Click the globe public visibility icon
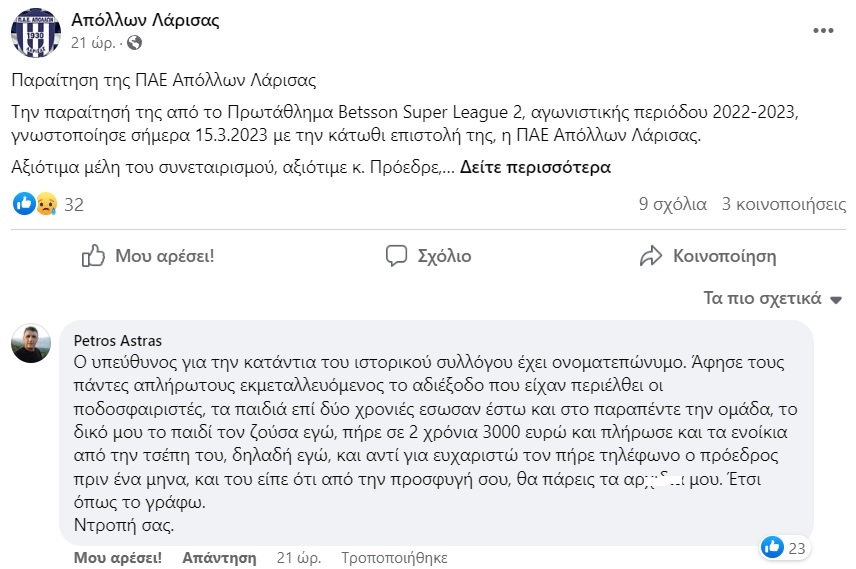The height and width of the screenshot is (569, 856). 134,43
